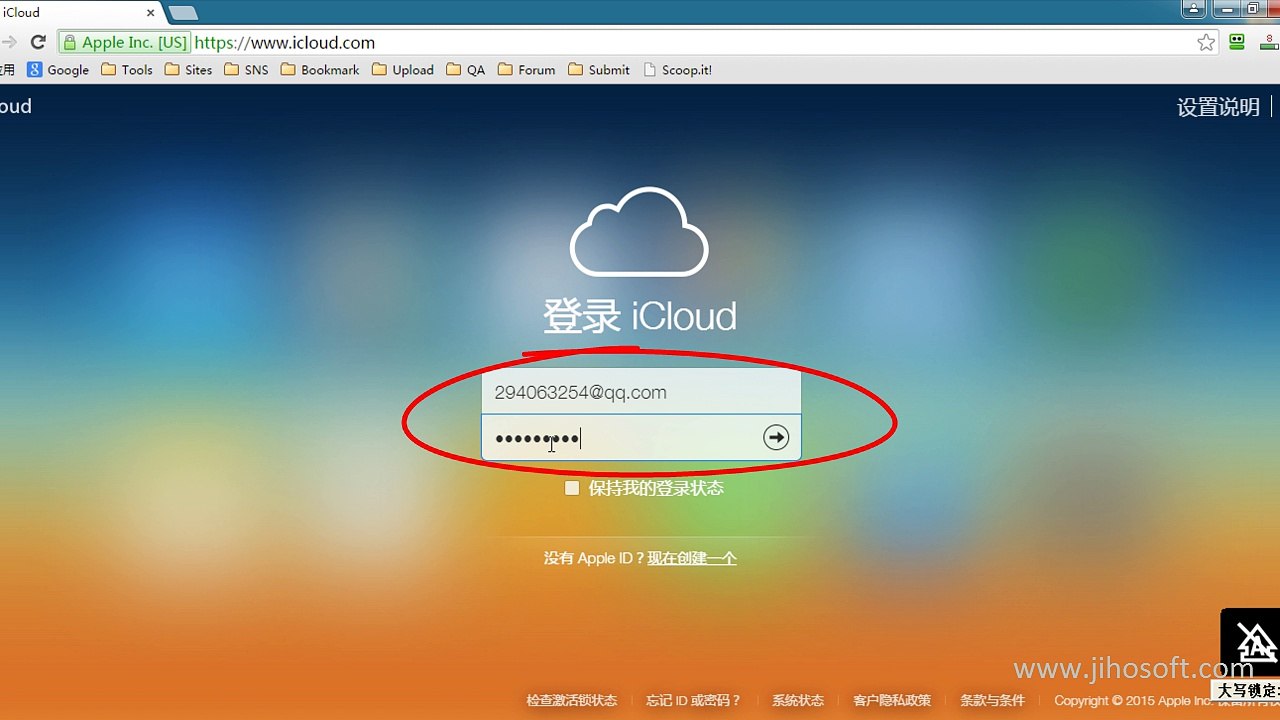Click the Google bookmark icon
The image size is (1280, 720).
click(58, 70)
